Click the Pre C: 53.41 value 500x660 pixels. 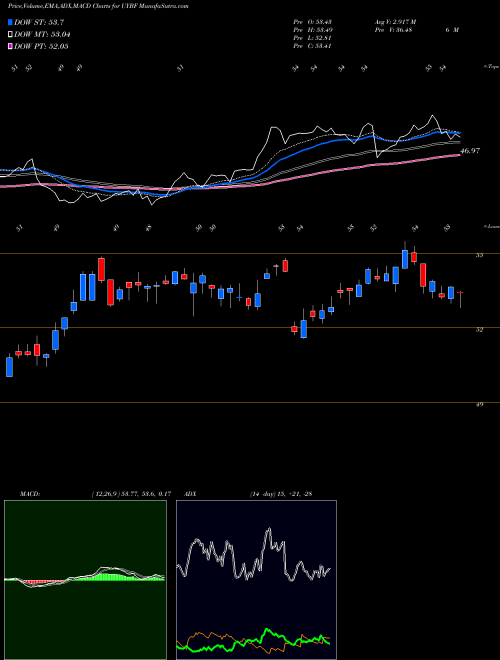[312, 46]
